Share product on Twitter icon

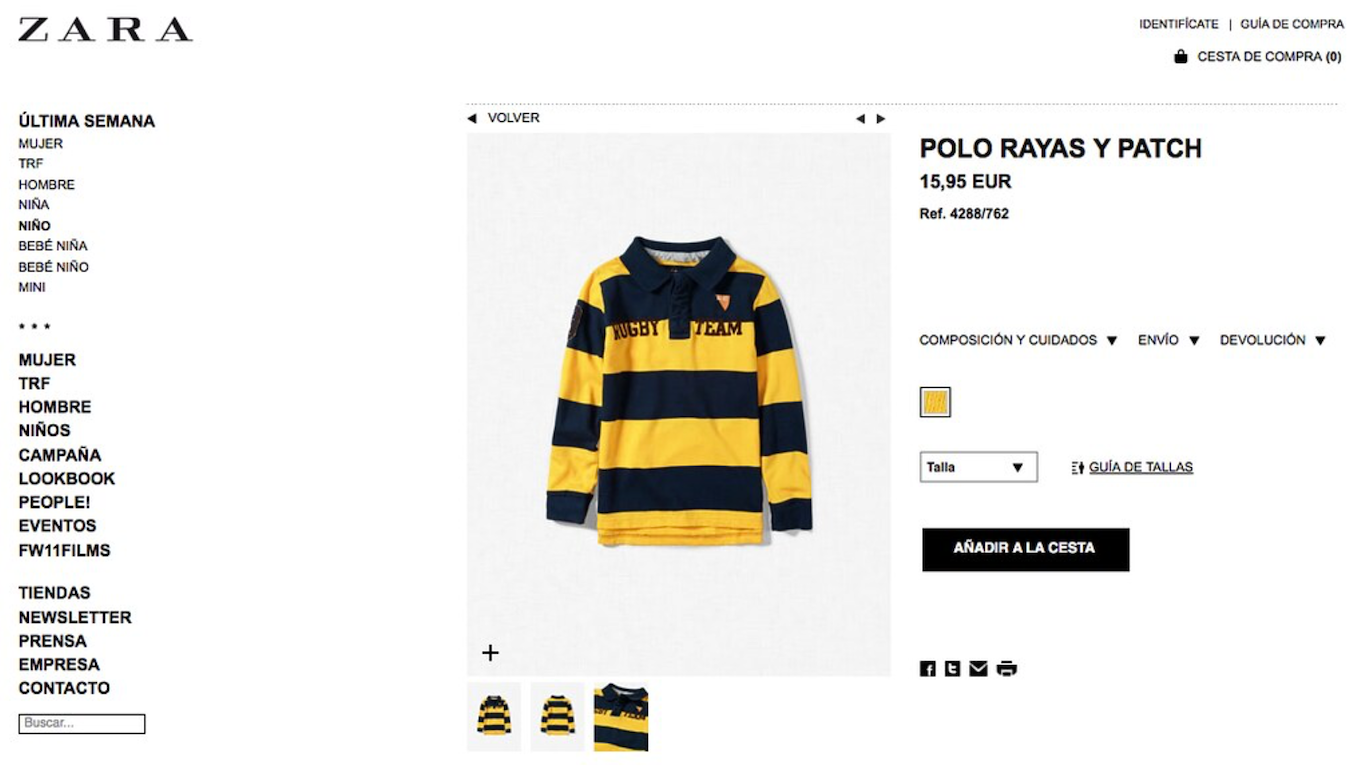pyautogui.click(x=952, y=669)
